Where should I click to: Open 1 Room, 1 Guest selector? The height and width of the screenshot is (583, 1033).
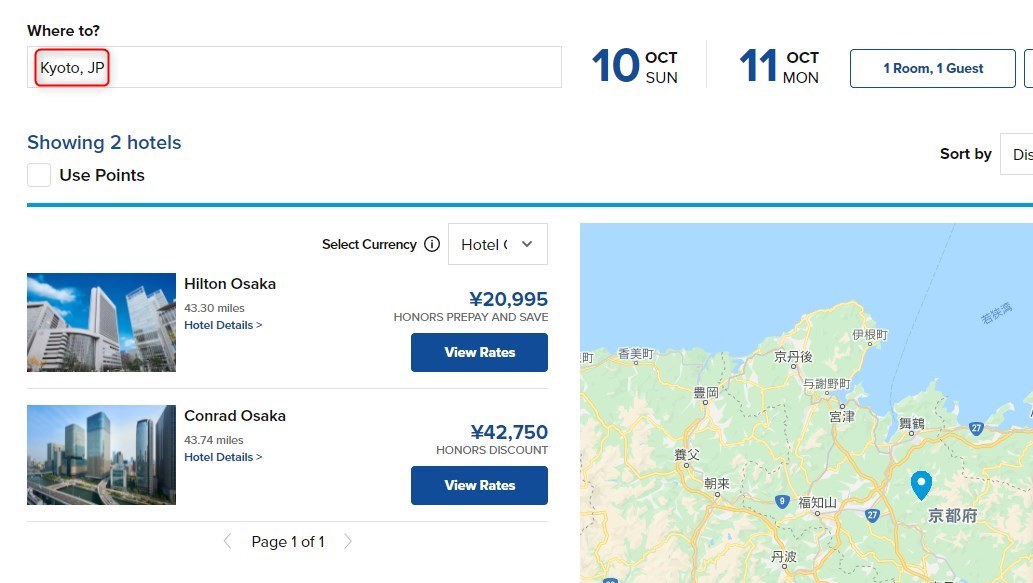tap(932, 68)
